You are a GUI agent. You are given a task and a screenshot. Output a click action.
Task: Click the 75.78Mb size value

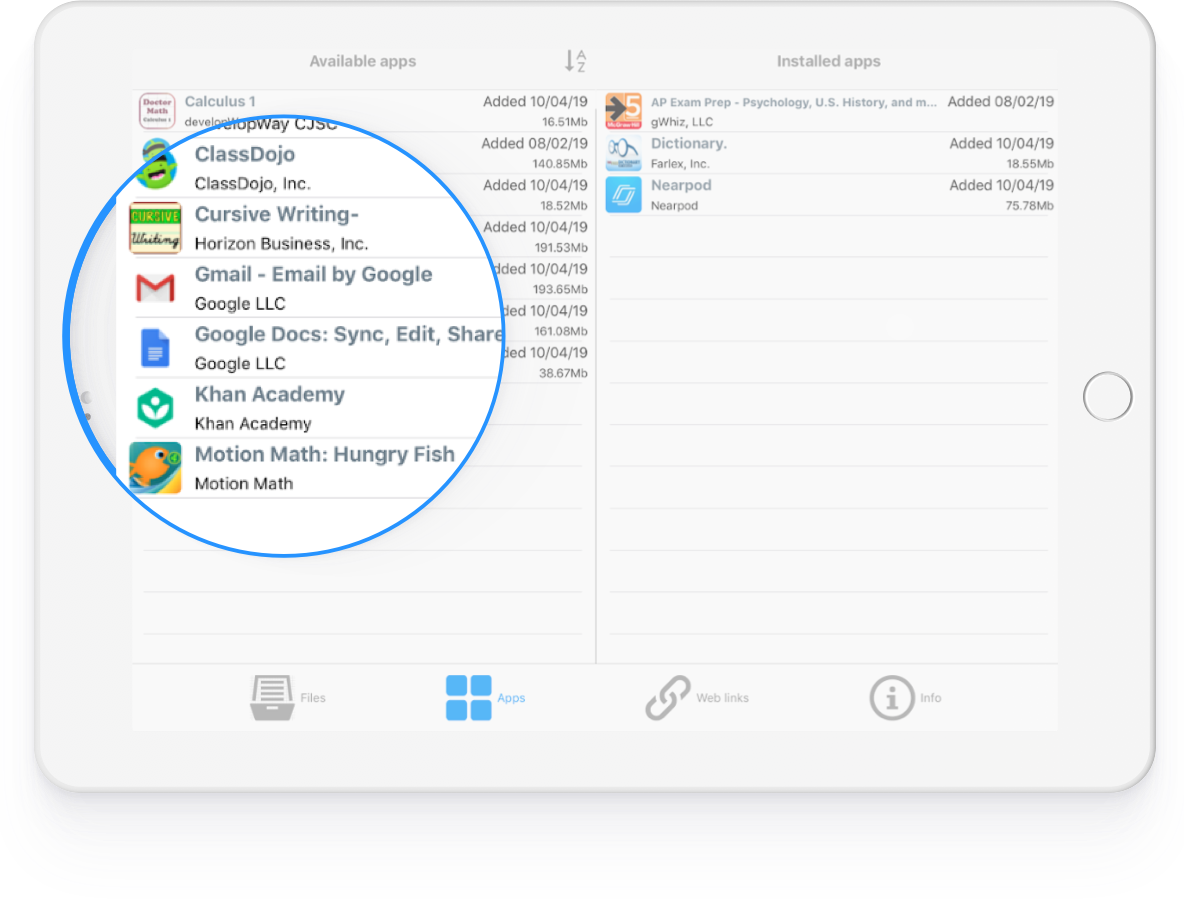tap(1029, 205)
